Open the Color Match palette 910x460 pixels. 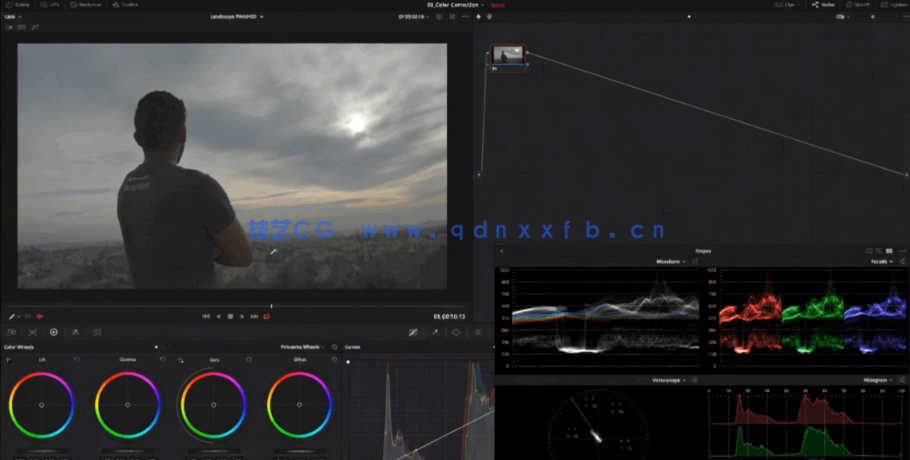32,332
